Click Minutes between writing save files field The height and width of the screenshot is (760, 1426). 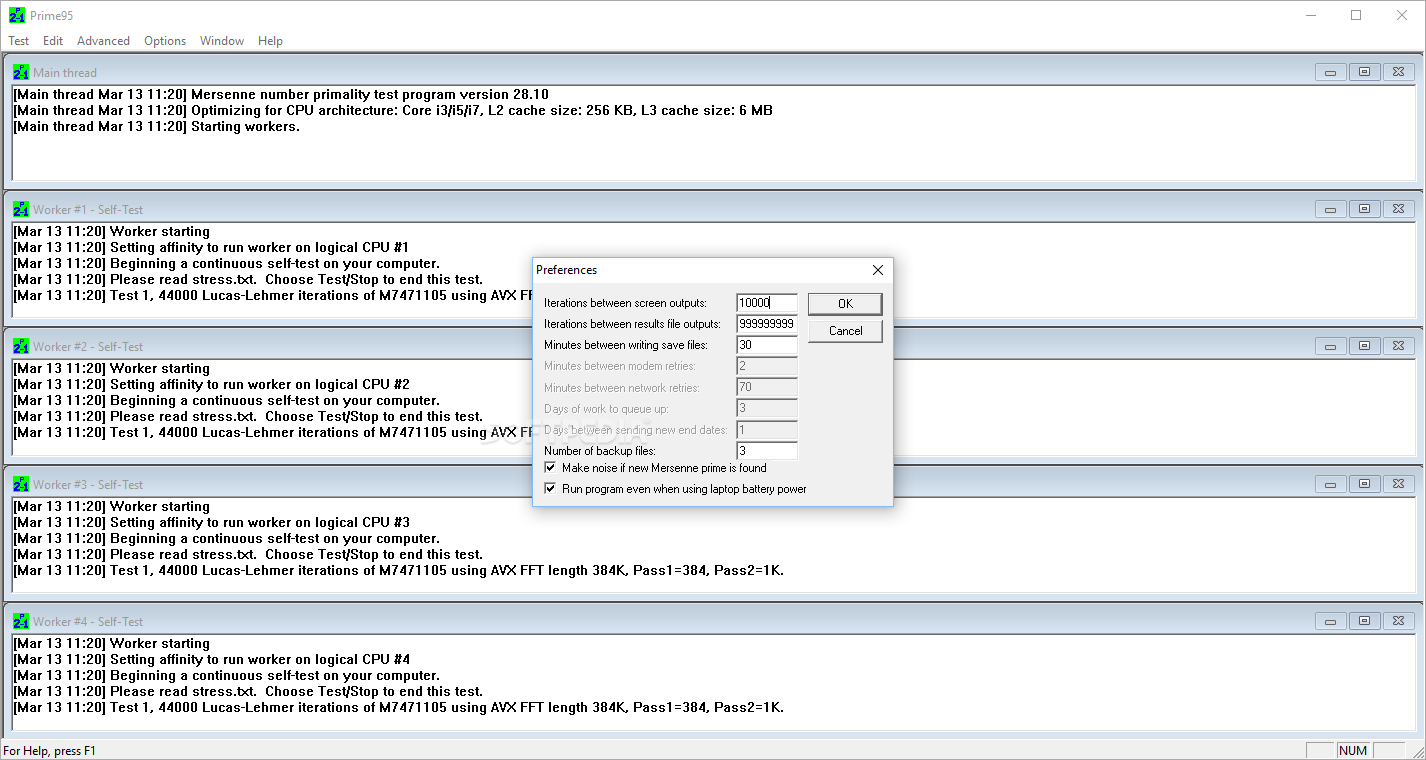[x=767, y=345]
